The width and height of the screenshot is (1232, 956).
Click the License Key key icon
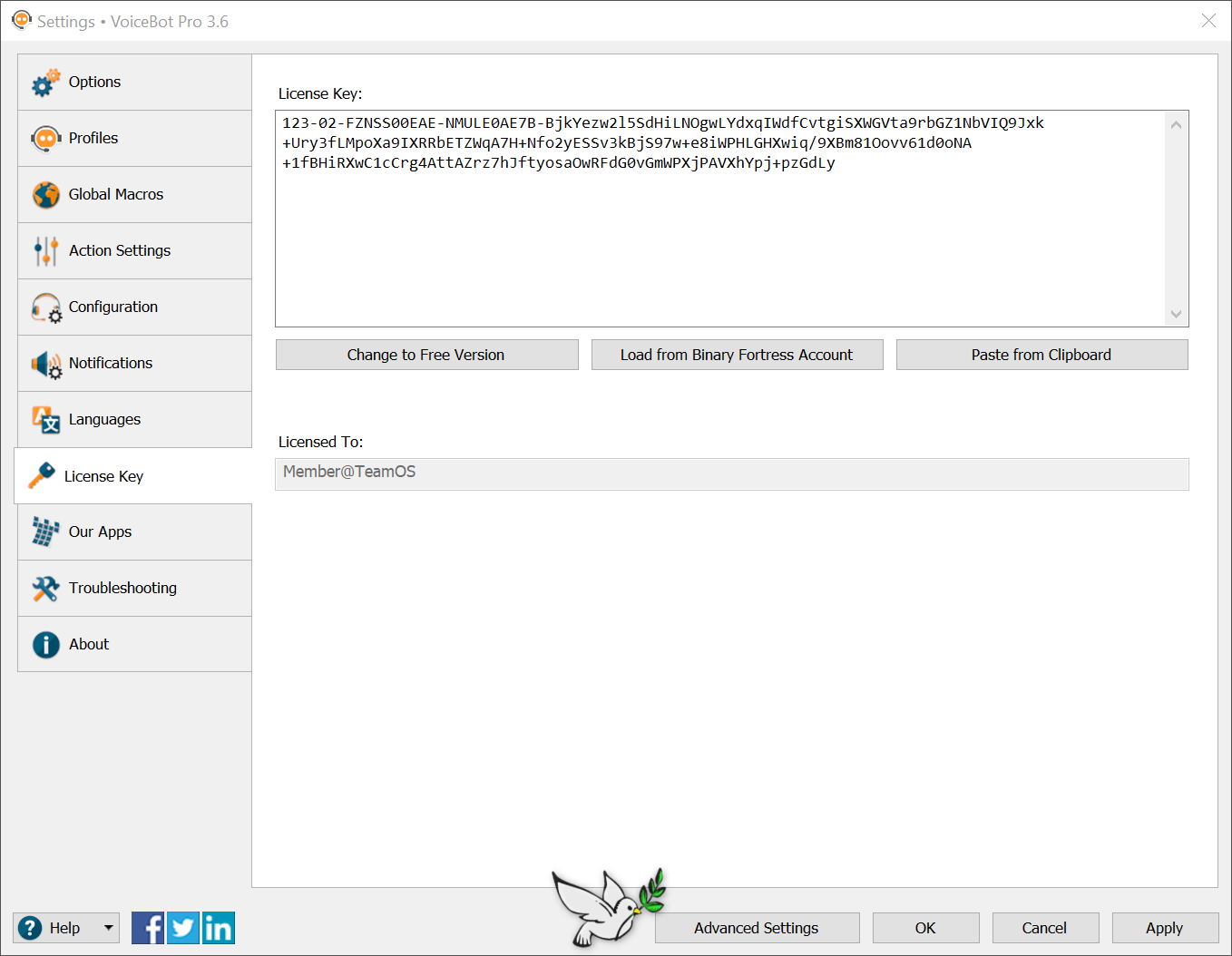pos(42,475)
